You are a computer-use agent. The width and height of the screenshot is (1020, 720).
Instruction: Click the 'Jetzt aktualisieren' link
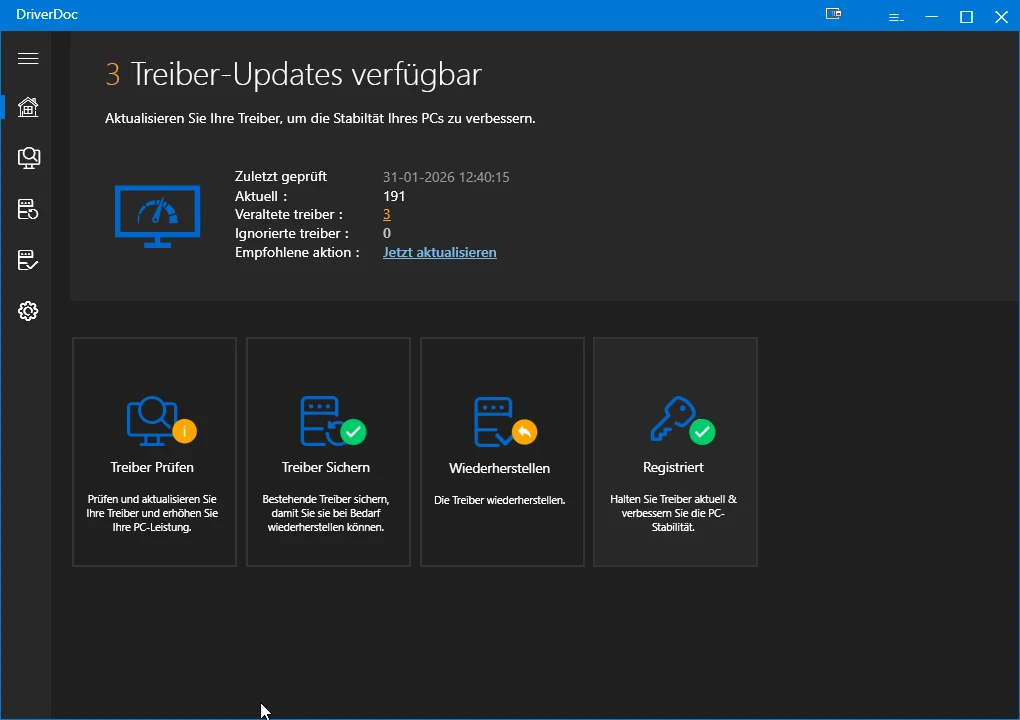point(439,253)
